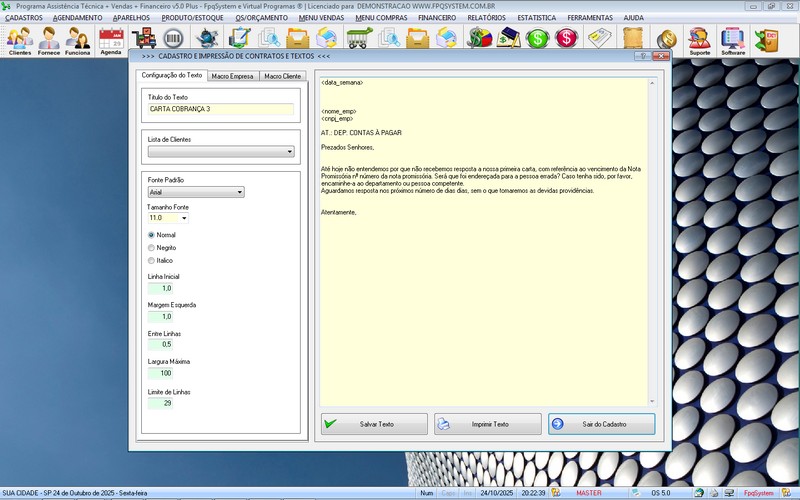Select the Italico font style
The height and width of the screenshot is (500, 800).
click(160, 261)
